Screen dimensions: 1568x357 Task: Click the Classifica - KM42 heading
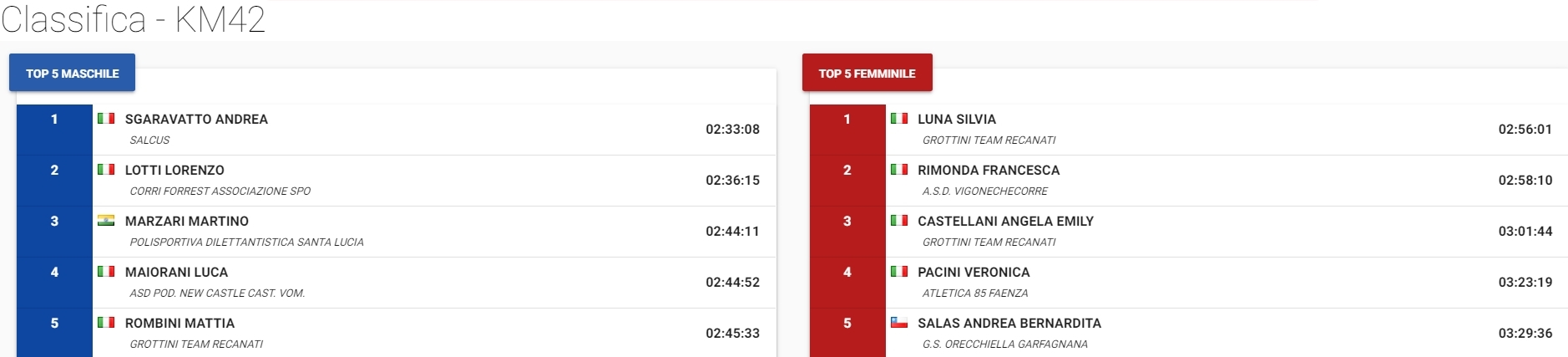[x=133, y=18]
